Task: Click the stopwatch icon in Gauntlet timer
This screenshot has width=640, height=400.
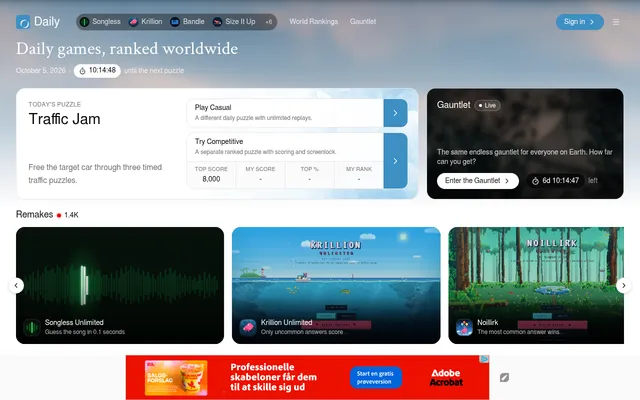Action: pyautogui.click(x=535, y=181)
